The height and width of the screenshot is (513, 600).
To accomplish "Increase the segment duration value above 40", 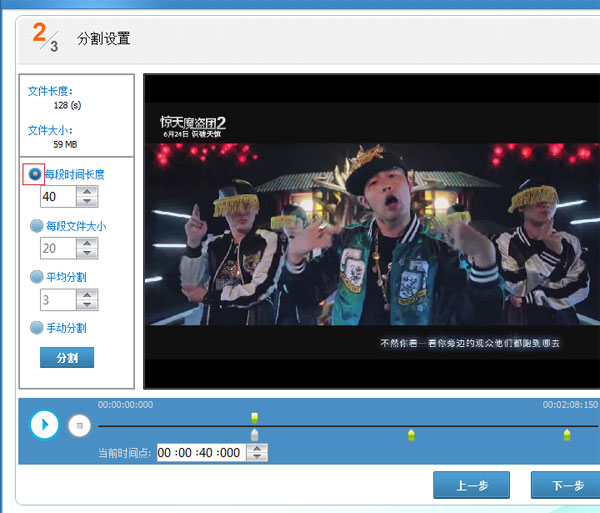I will point(87,191).
